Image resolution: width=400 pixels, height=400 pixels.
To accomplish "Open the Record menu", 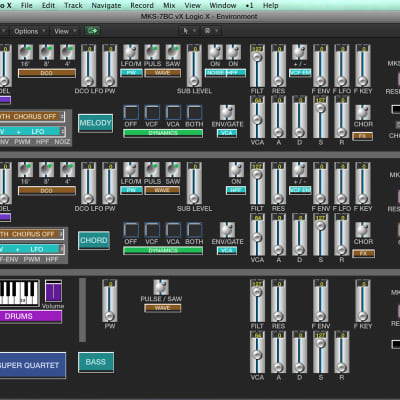I will click(x=142, y=5).
